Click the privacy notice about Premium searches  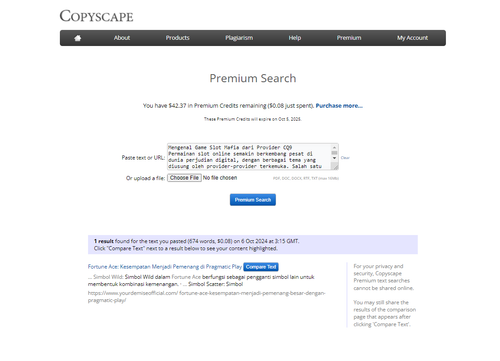pos(384,277)
